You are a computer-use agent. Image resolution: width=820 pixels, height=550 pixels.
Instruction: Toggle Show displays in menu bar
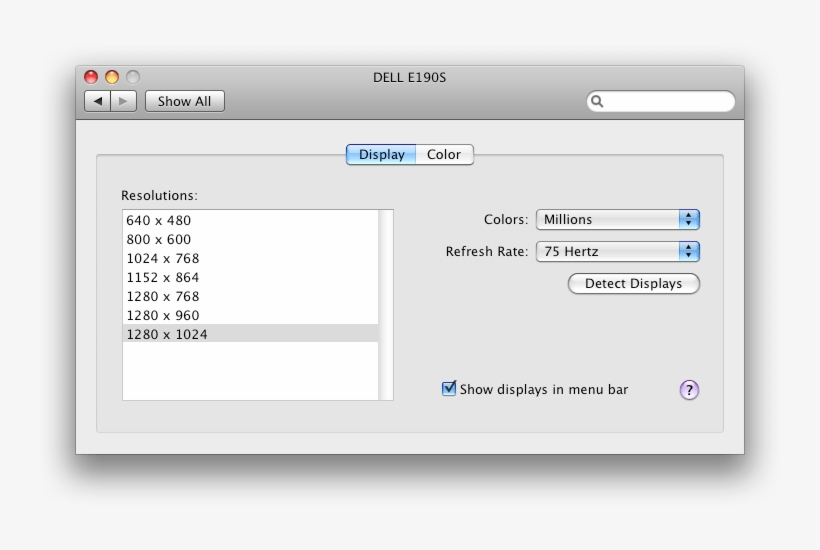click(450, 389)
